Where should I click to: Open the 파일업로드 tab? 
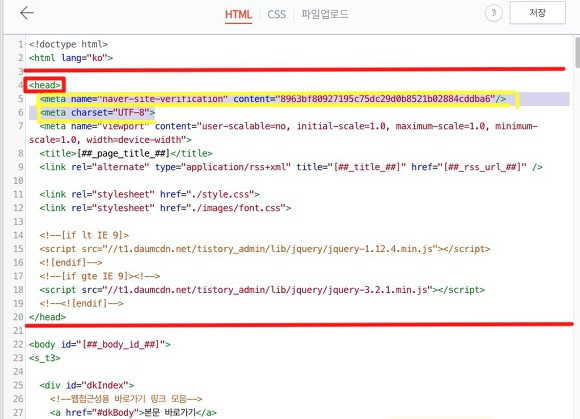(x=324, y=14)
